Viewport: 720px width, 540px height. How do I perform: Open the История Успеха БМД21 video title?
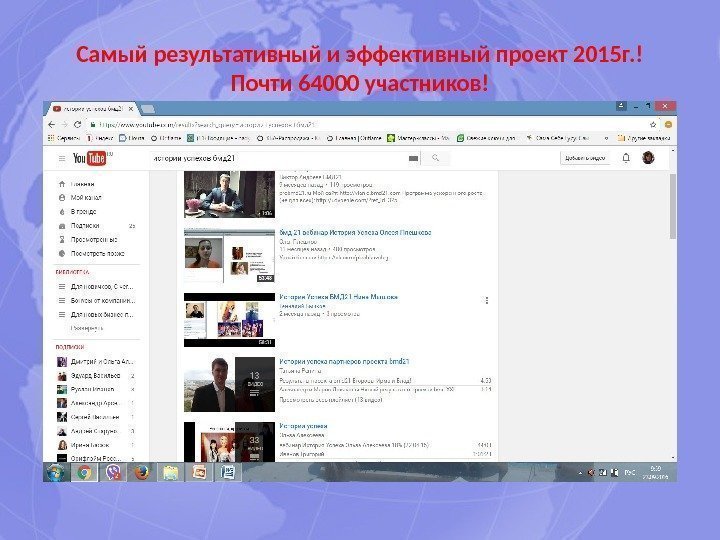(x=338, y=297)
